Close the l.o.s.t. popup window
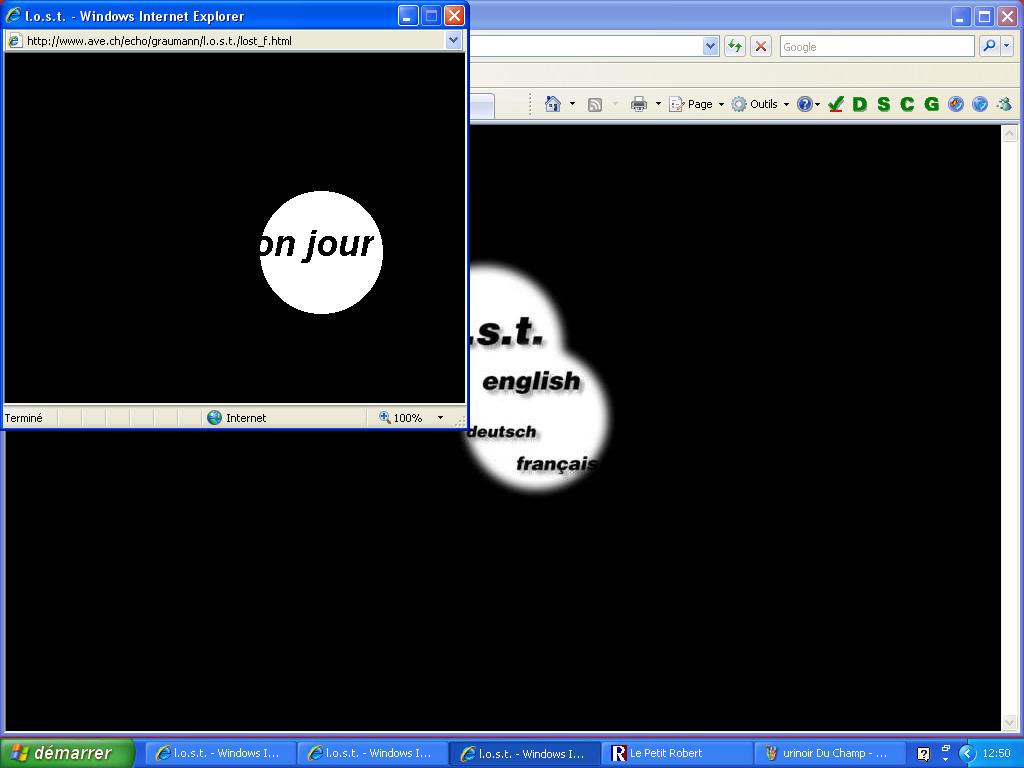This screenshot has height=768, width=1024. pos(455,16)
